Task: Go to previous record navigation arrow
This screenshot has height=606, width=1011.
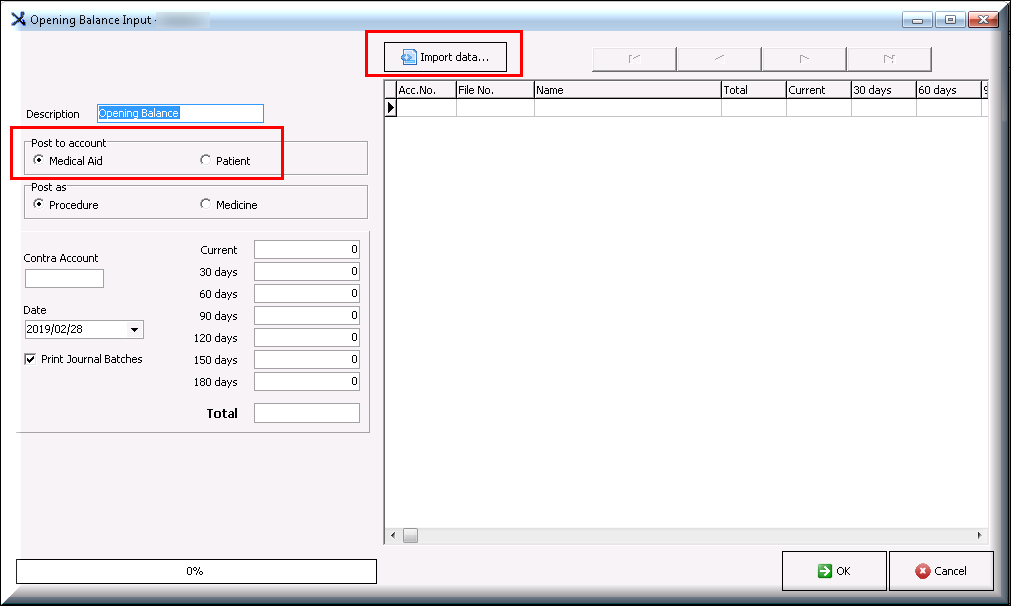Action: pos(720,59)
